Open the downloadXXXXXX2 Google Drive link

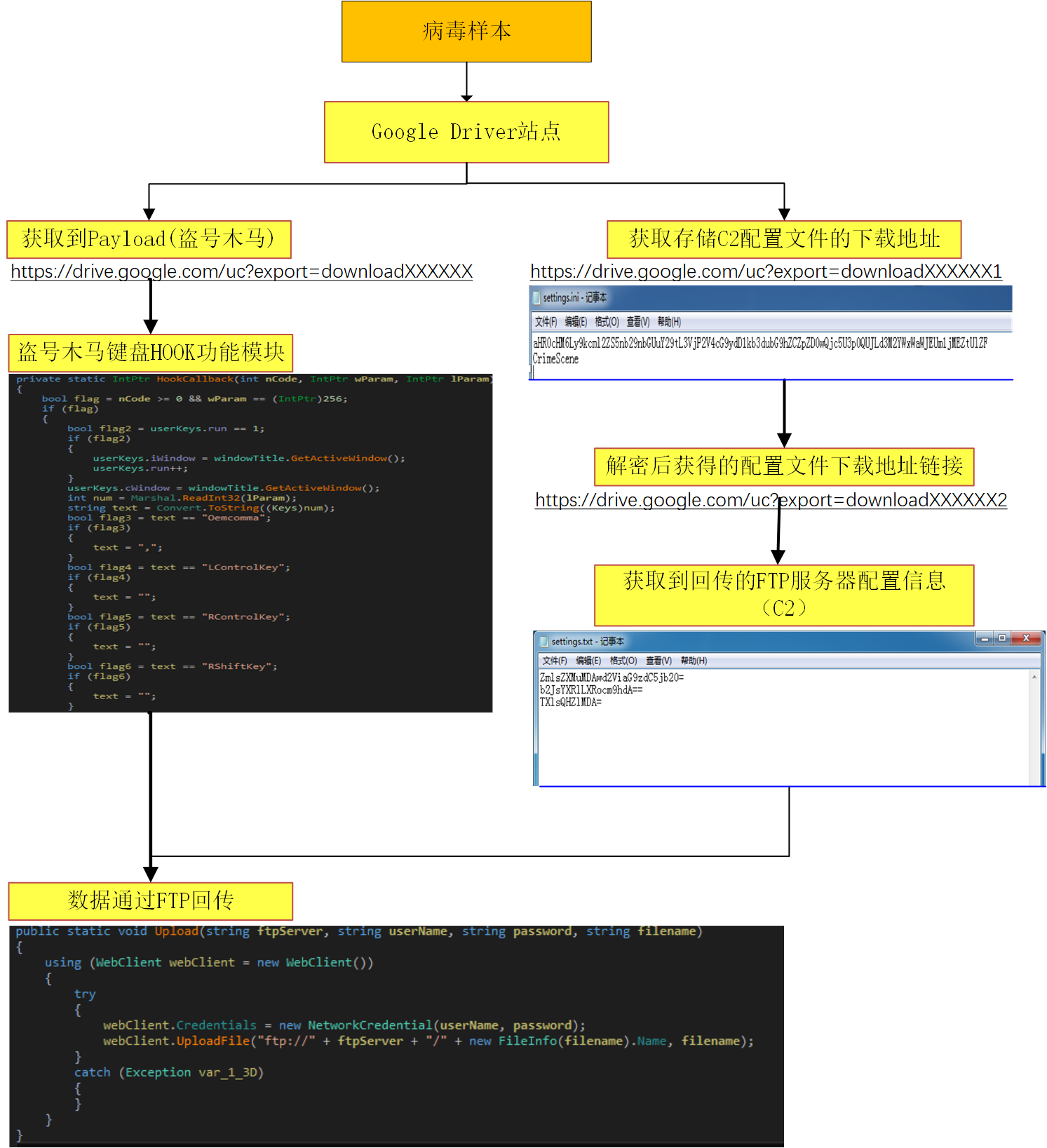coord(771,500)
